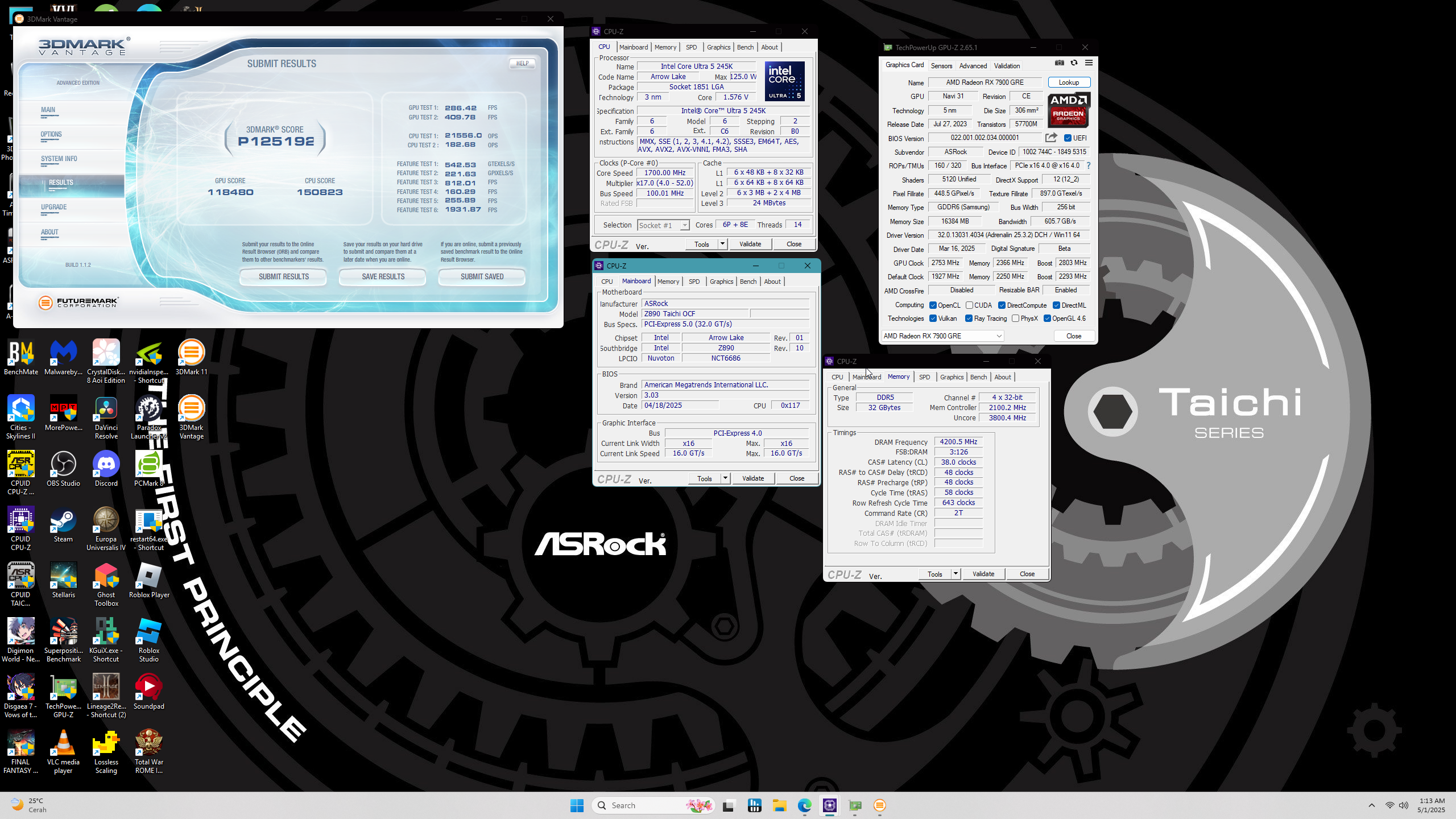1456x819 pixels.
Task: Click the Bus Interface question mark in GPU-Z
Action: pos(1089,166)
